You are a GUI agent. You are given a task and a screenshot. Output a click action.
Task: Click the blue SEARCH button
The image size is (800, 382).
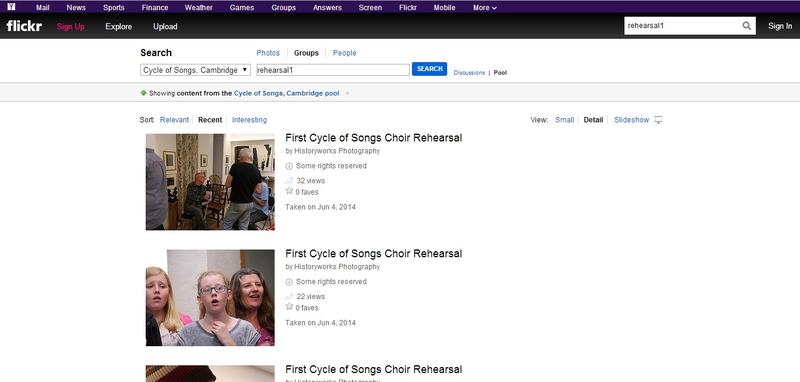[430, 69]
